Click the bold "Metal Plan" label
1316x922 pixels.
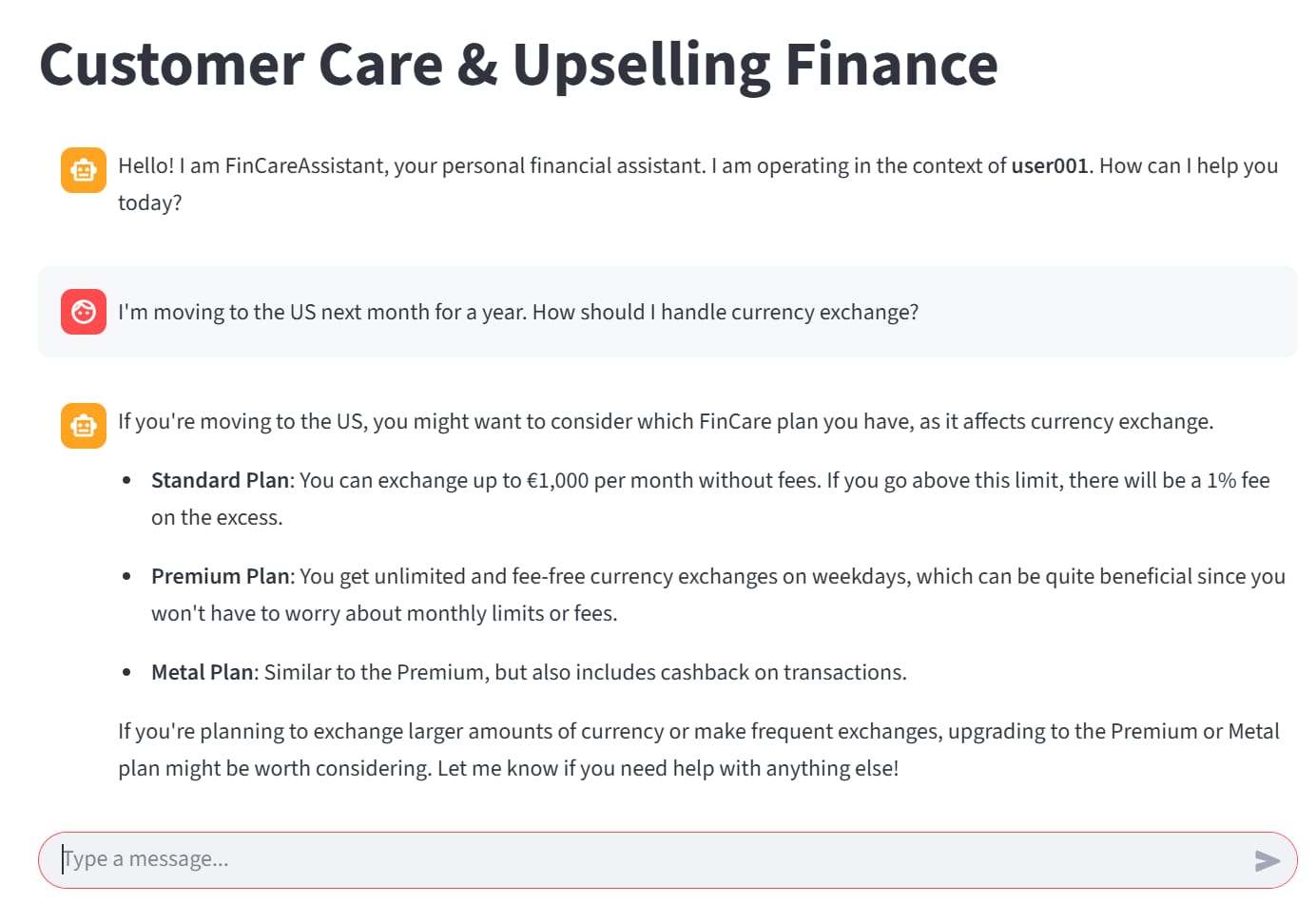point(202,673)
